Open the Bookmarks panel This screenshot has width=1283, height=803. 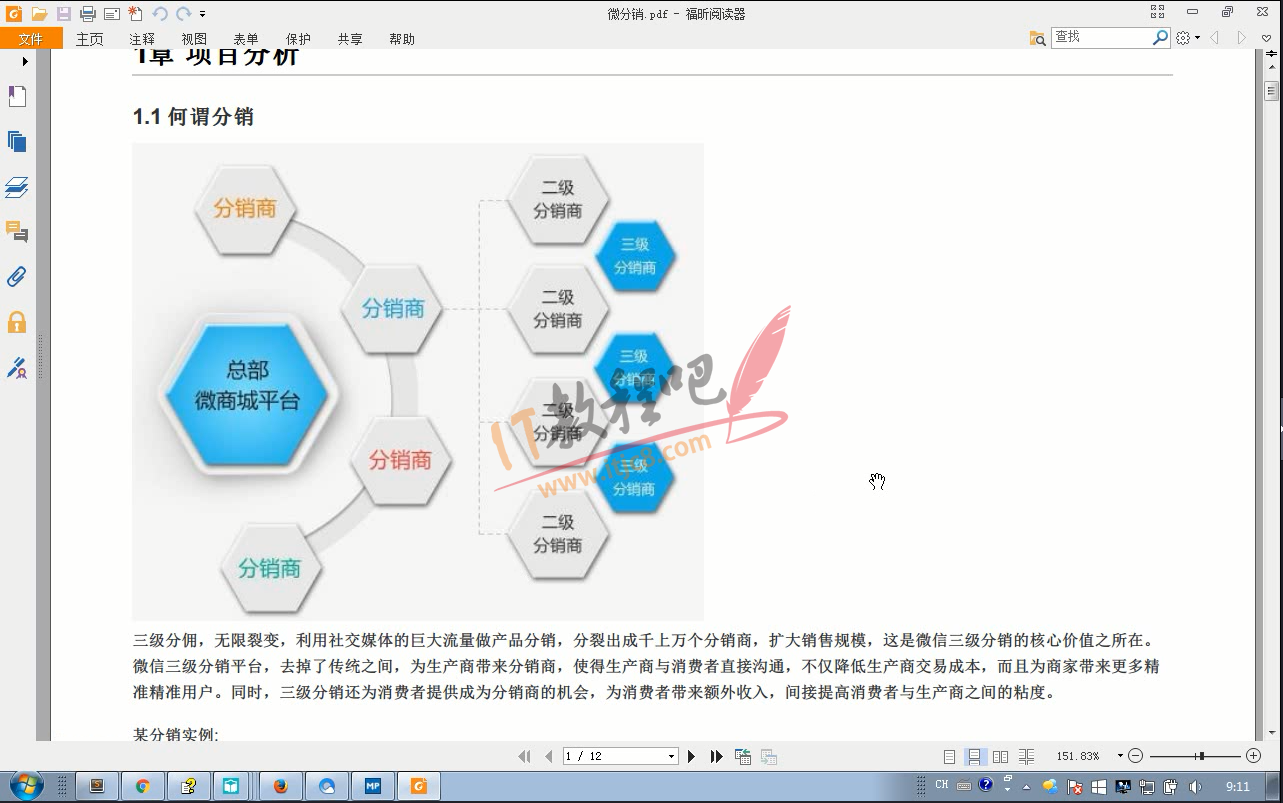coord(17,97)
